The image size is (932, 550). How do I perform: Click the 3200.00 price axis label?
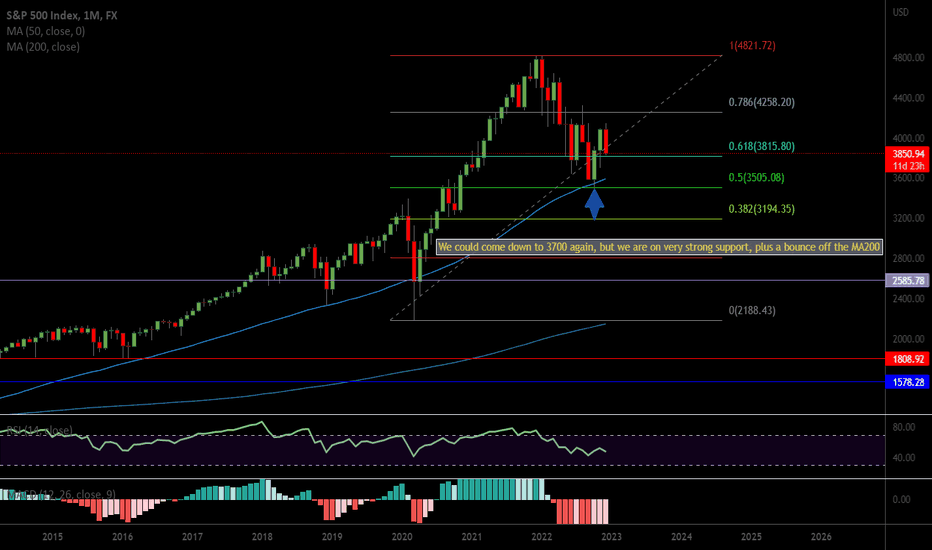tap(908, 218)
